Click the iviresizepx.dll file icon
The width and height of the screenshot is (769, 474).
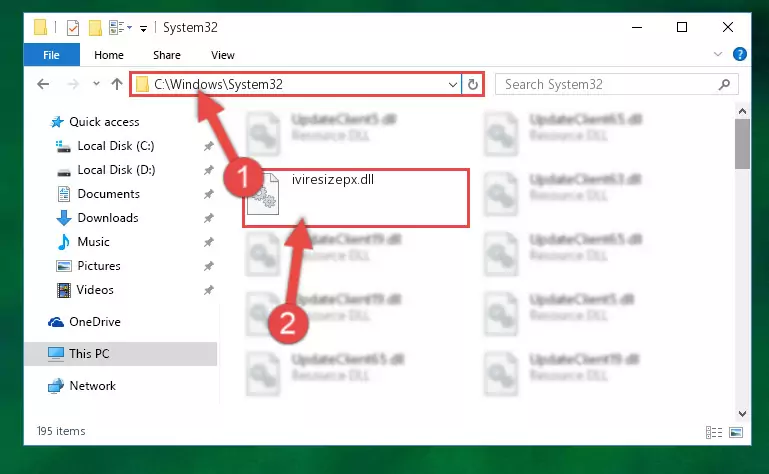coord(263,195)
